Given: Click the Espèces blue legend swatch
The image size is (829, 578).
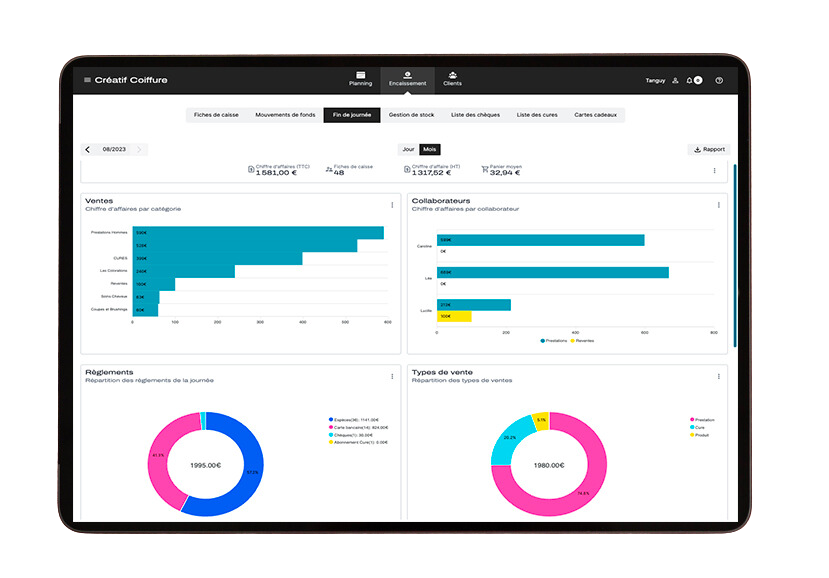Looking at the screenshot, I should tap(330, 420).
